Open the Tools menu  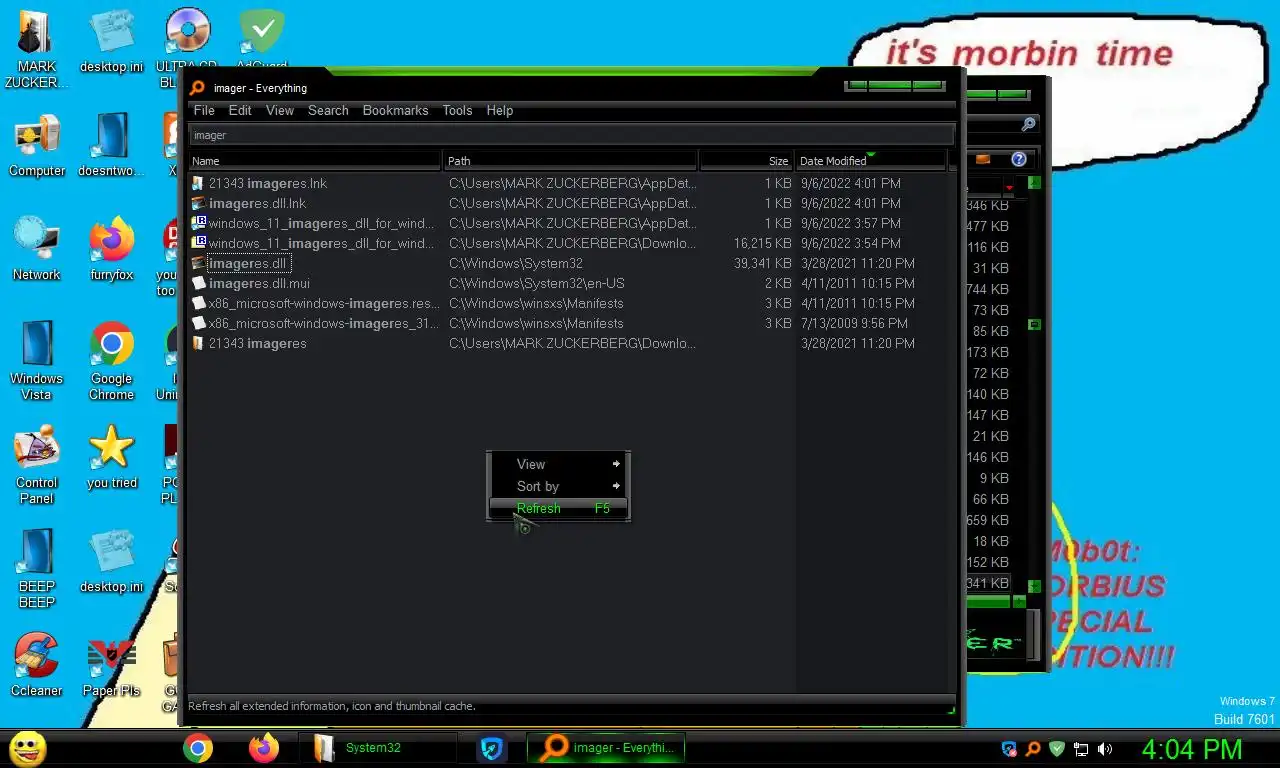(x=457, y=110)
